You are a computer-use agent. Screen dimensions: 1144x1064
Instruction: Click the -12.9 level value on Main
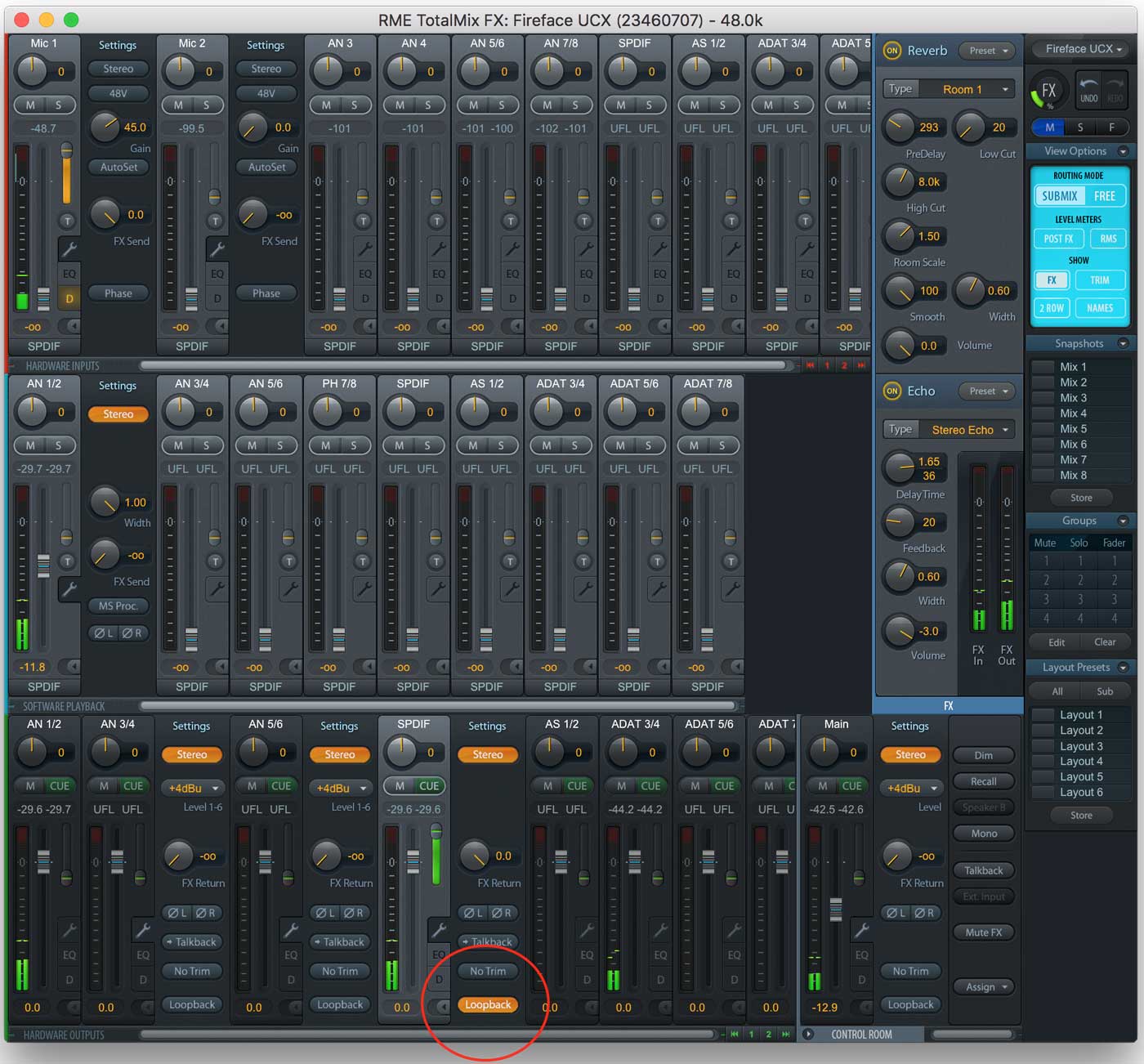(824, 1008)
